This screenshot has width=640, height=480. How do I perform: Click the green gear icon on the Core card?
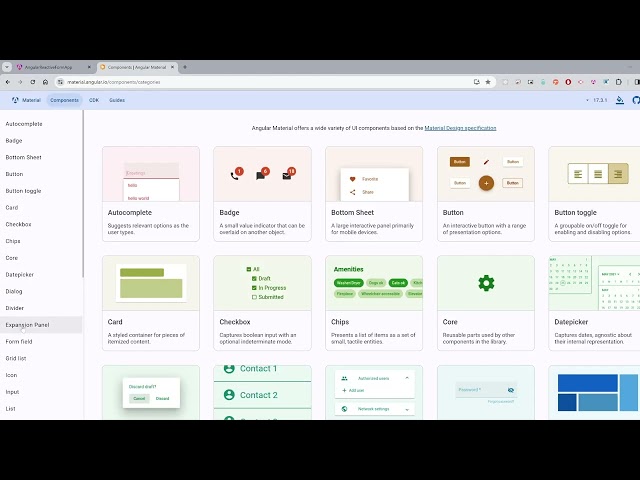(x=486, y=283)
